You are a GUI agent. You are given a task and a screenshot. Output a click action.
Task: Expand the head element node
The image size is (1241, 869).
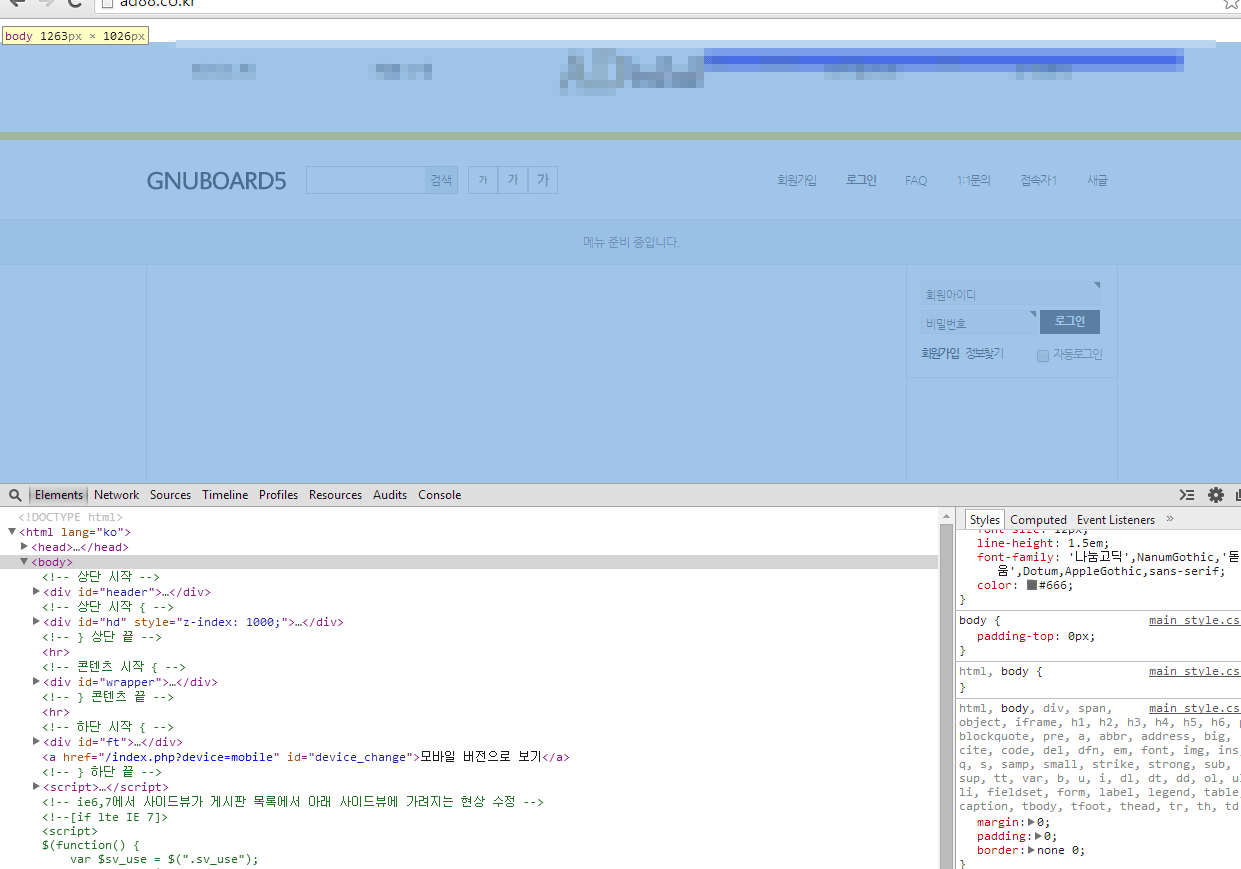pyautogui.click(x=25, y=547)
